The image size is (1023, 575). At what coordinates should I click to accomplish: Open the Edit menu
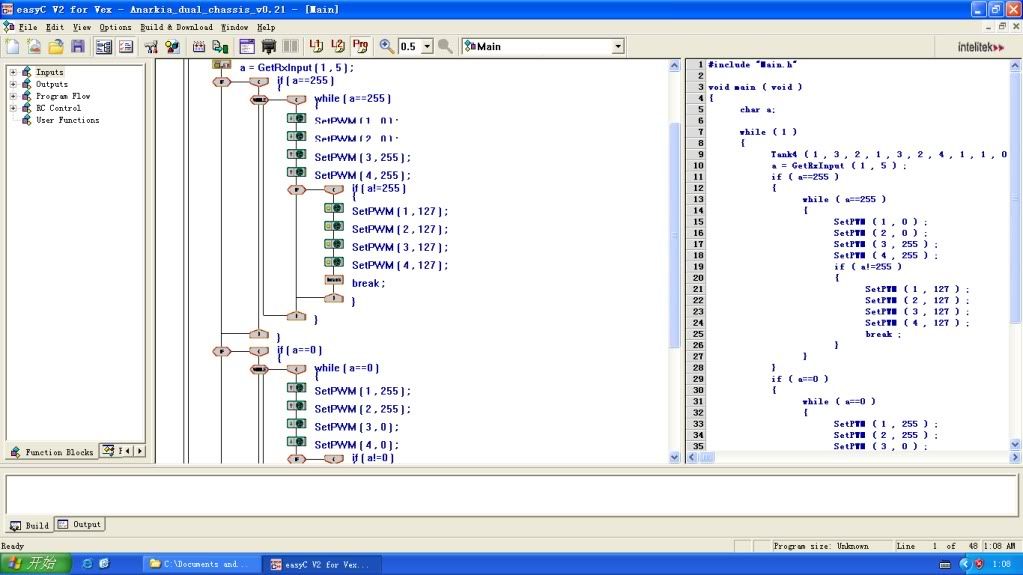[x=55, y=27]
